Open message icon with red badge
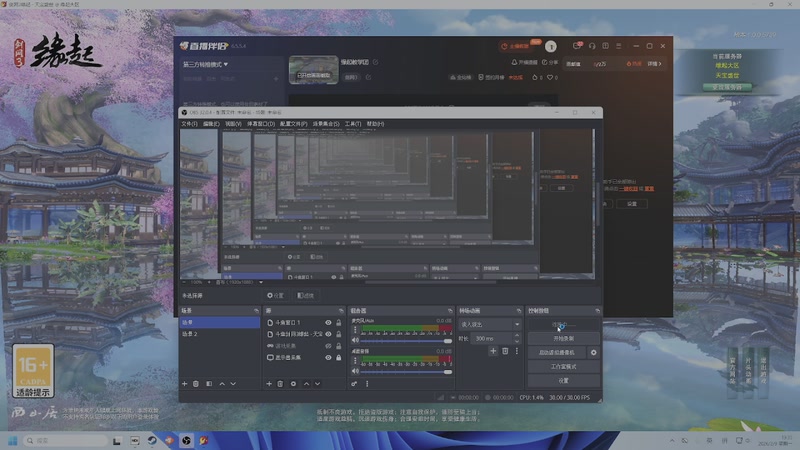 [577, 46]
